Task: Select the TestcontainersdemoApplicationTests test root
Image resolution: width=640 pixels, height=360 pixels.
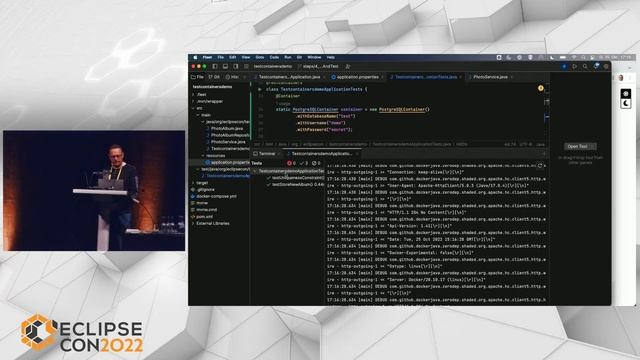Action: click(291, 171)
